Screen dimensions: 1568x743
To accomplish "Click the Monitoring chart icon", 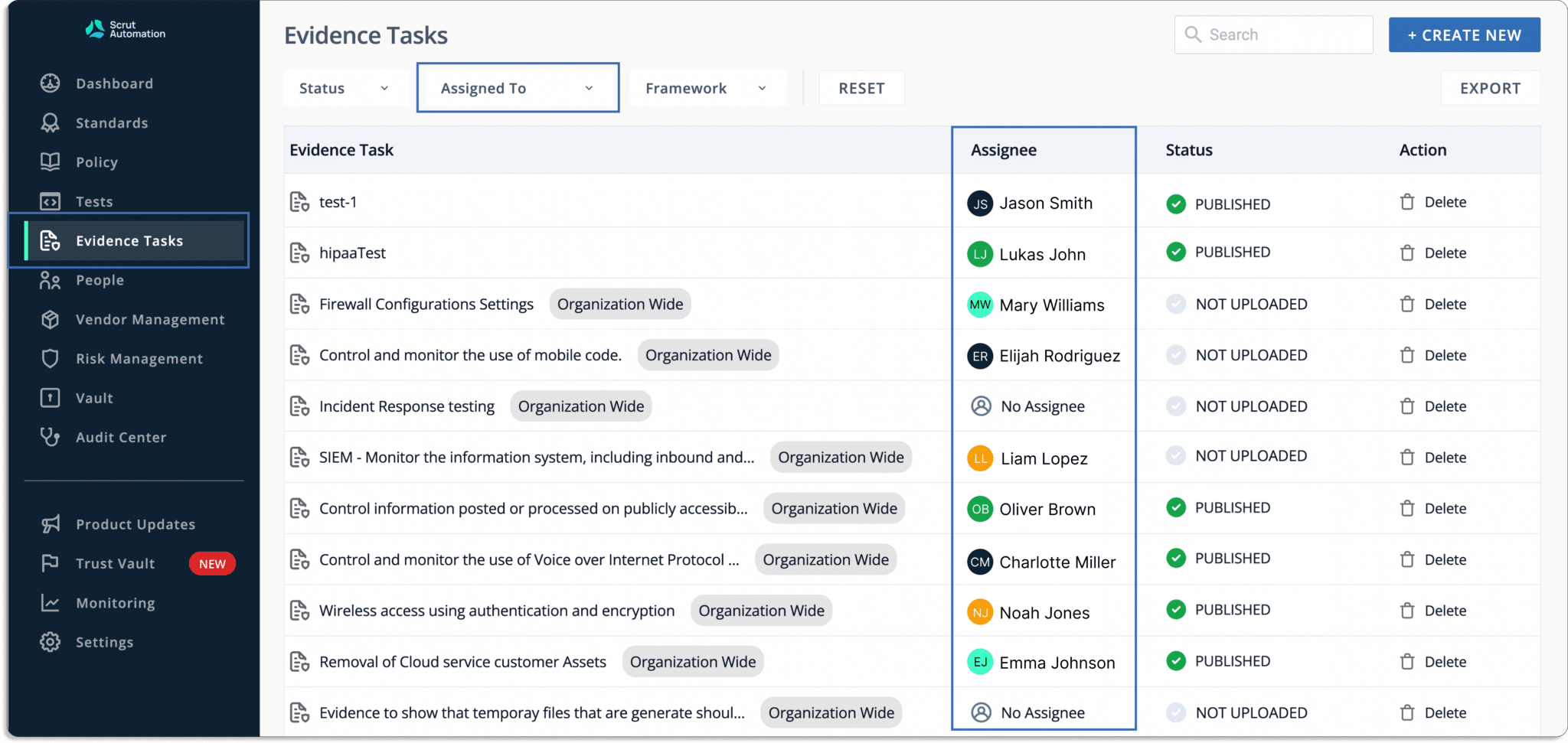I will pyautogui.click(x=50, y=603).
